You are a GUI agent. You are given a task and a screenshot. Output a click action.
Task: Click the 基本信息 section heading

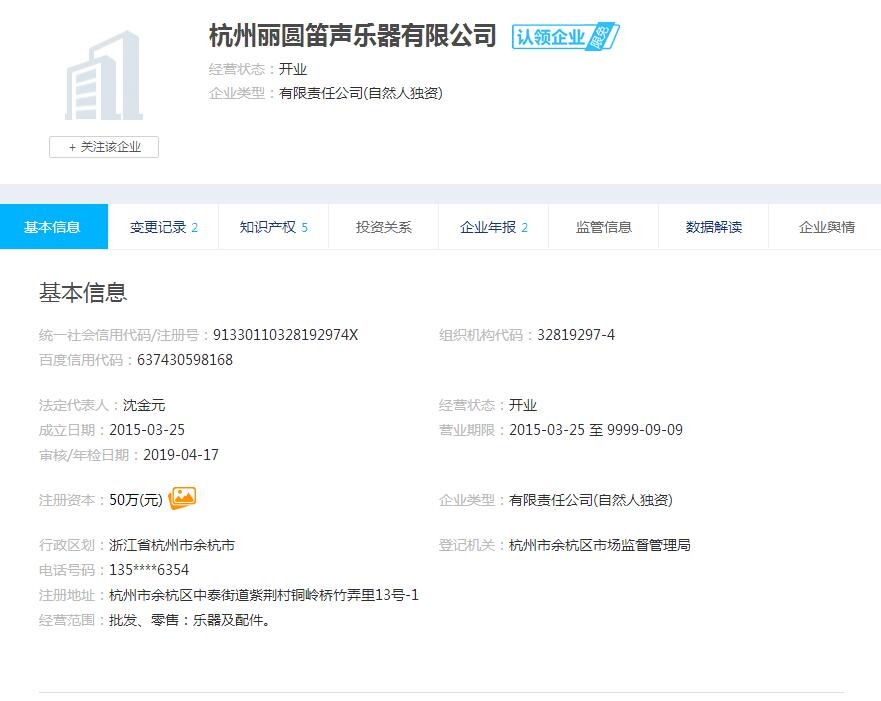(x=83, y=293)
